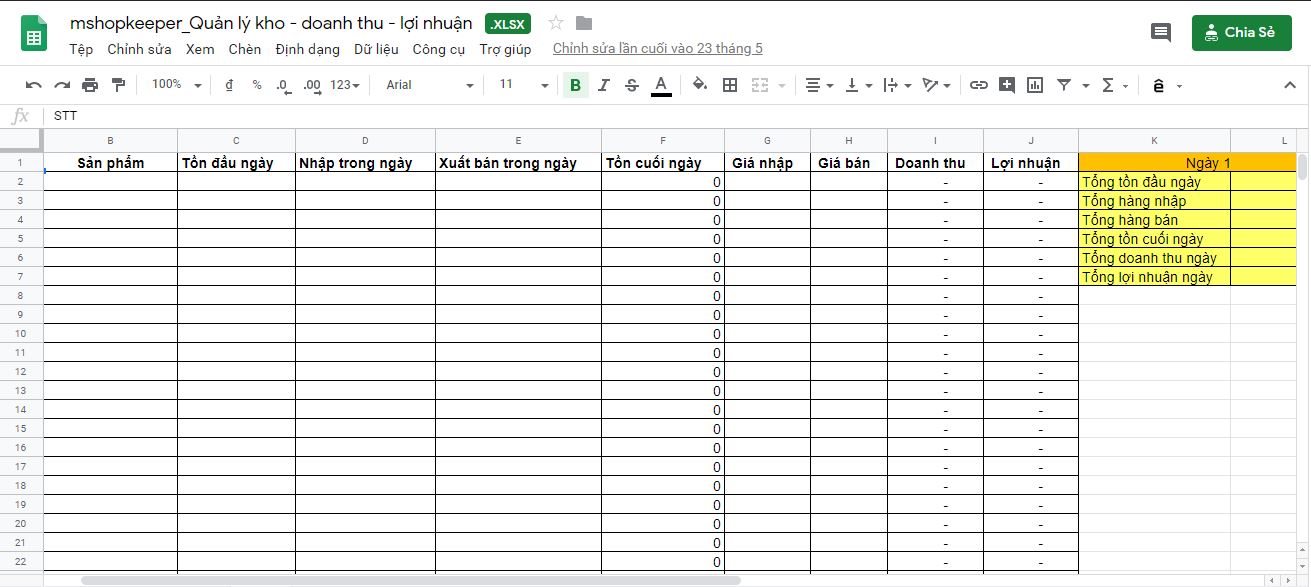The image size is (1311, 587).
Task: Open the zoom 100% dropdown
Action: (177, 85)
